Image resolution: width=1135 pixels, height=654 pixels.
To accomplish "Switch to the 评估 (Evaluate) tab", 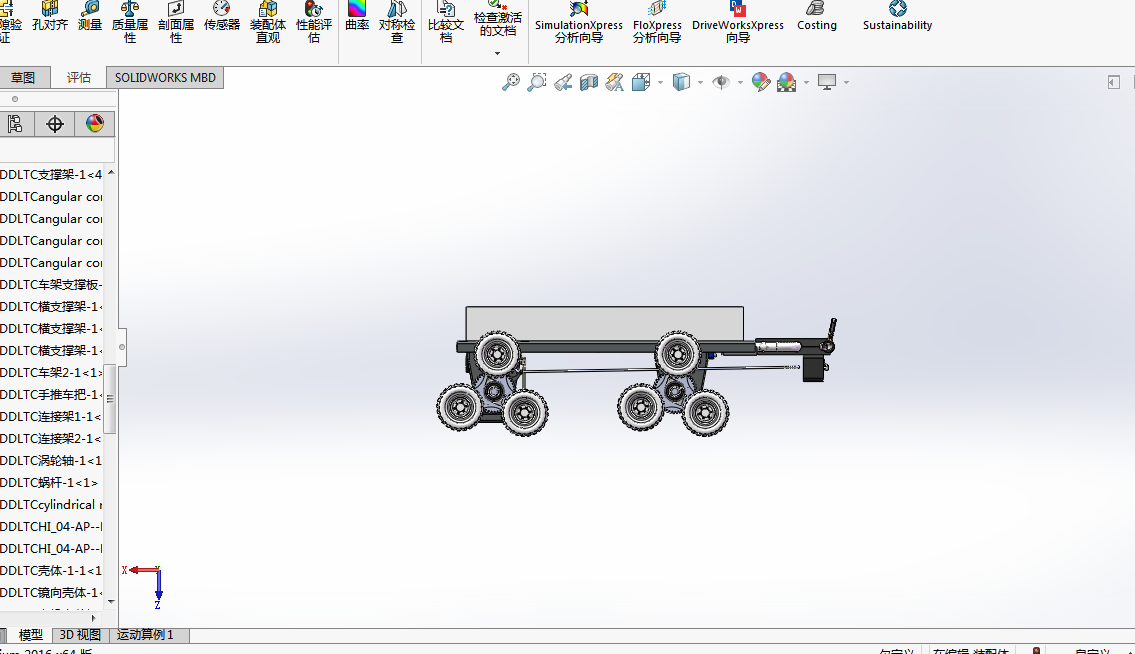I will click(79, 77).
